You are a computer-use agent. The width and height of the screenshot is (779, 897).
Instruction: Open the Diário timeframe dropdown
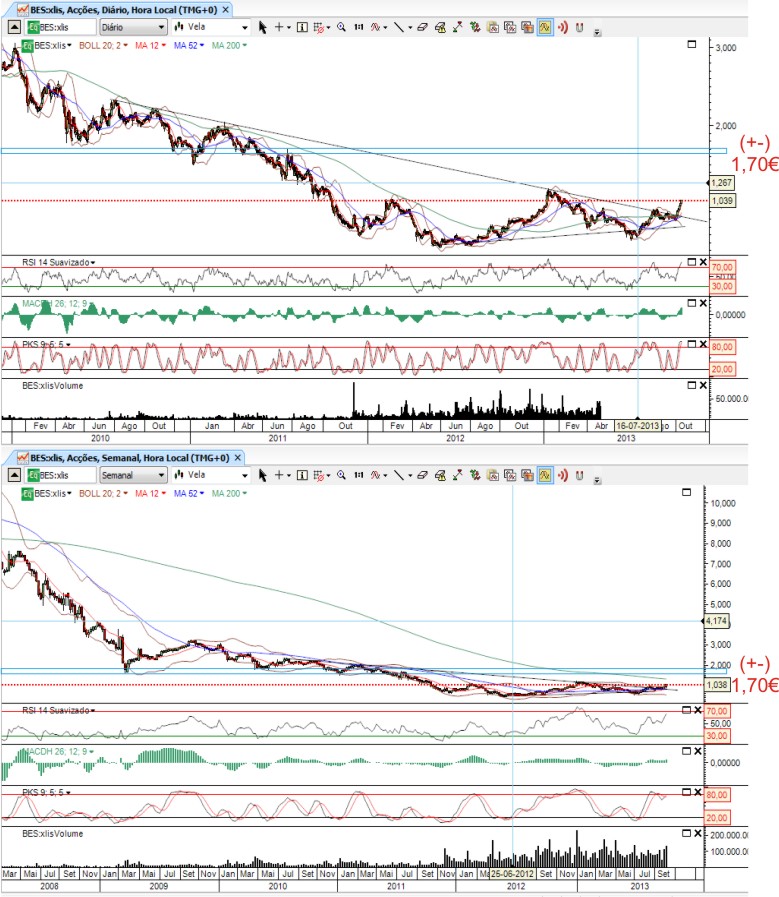[x=133, y=27]
